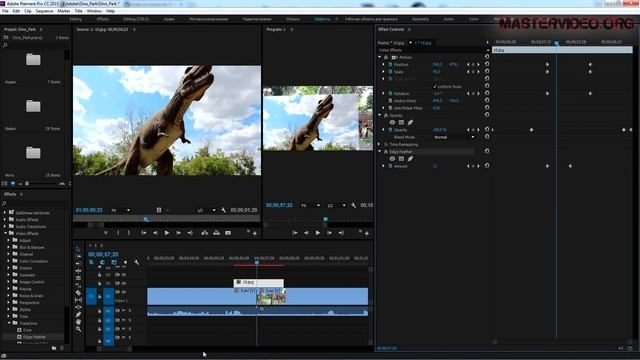The image size is (640, 360).
Task: Click Source monitor playhead slider
Action: 146,219
